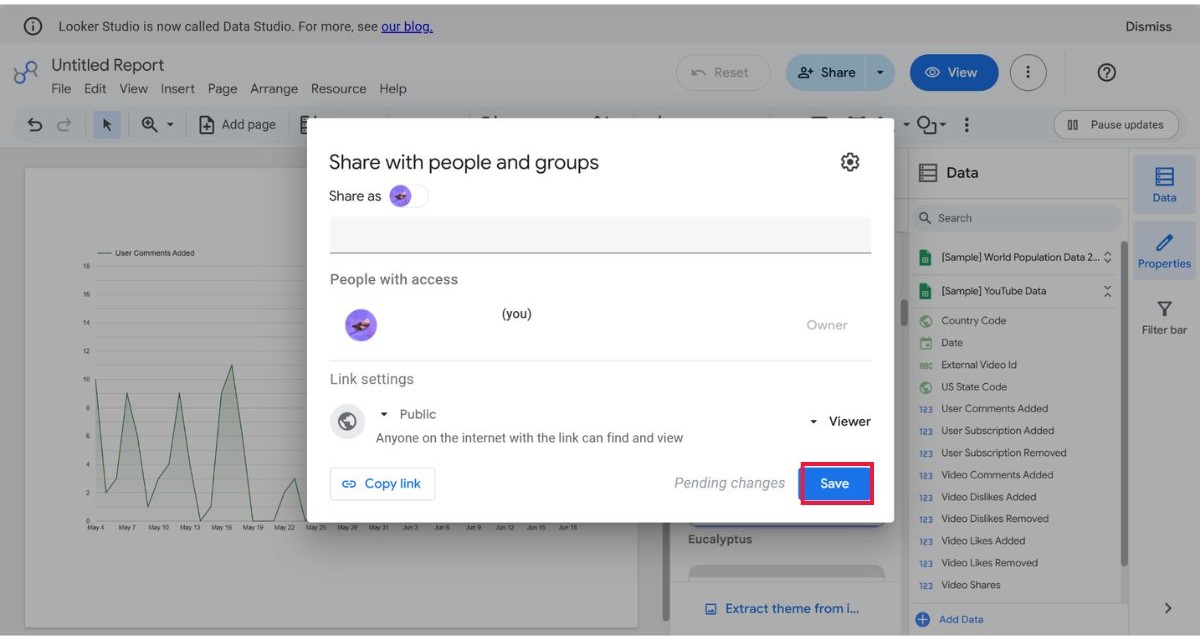Viewport: 1200px width, 642px height.
Task: Collapse the YouTube Data source fields
Action: pyautogui.click(x=1107, y=291)
